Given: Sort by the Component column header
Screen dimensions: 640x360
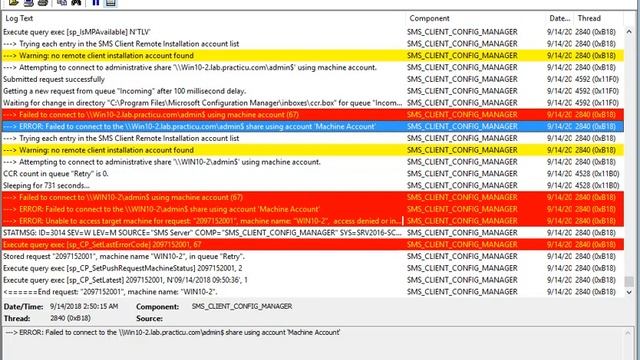Looking at the screenshot, I should click(x=476, y=18).
